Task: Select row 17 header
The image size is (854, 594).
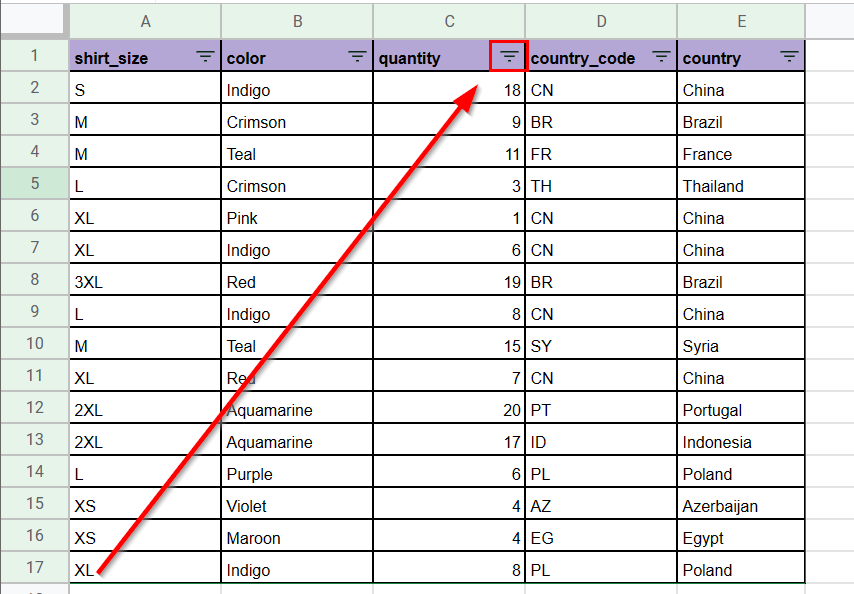Action: pyautogui.click(x=34, y=568)
